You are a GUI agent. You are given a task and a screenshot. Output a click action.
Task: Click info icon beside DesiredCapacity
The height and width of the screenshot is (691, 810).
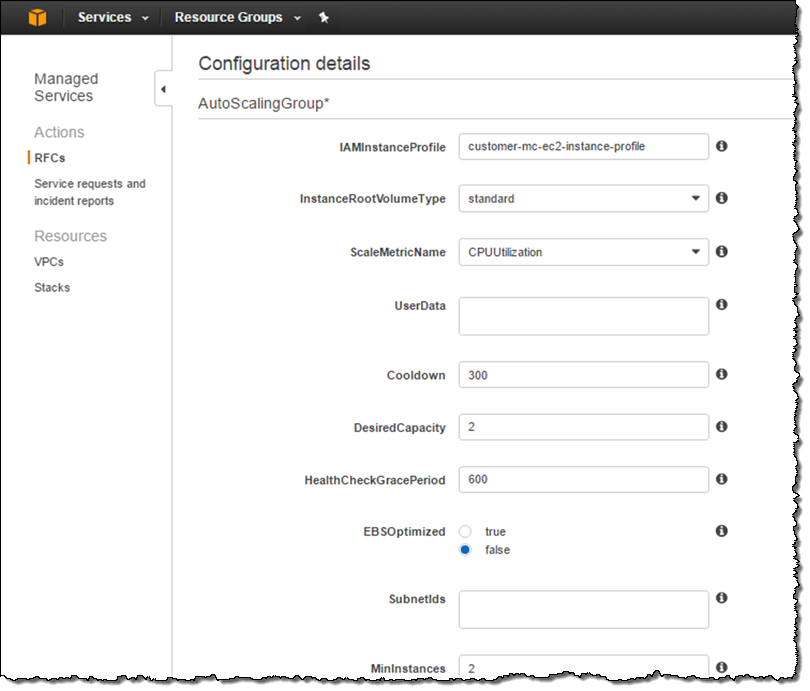coord(721,427)
